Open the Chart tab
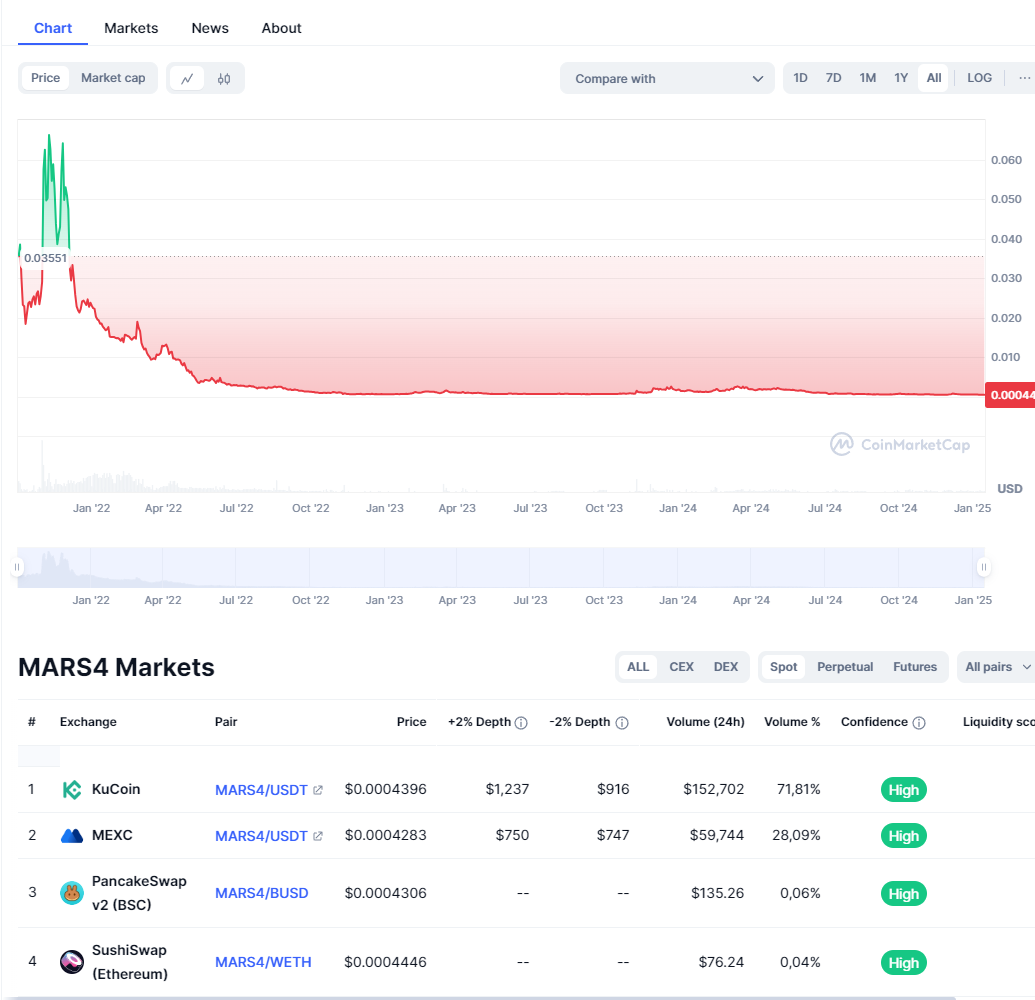The width and height of the screenshot is (1035, 1000). tap(53, 28)
